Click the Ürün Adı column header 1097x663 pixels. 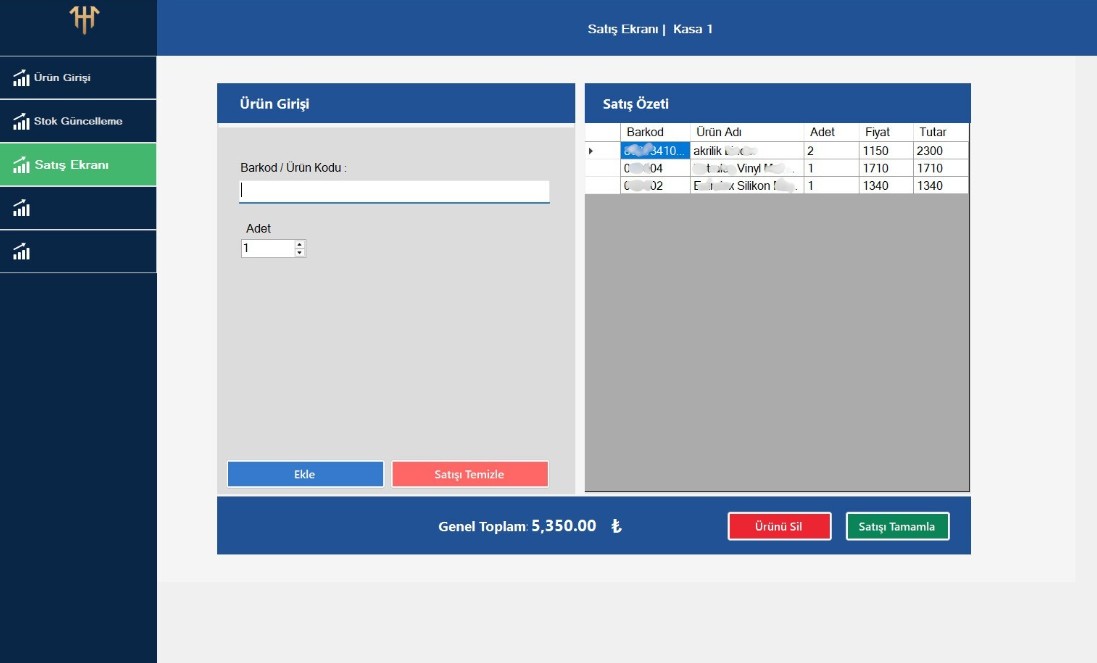[x=746, y=132]
